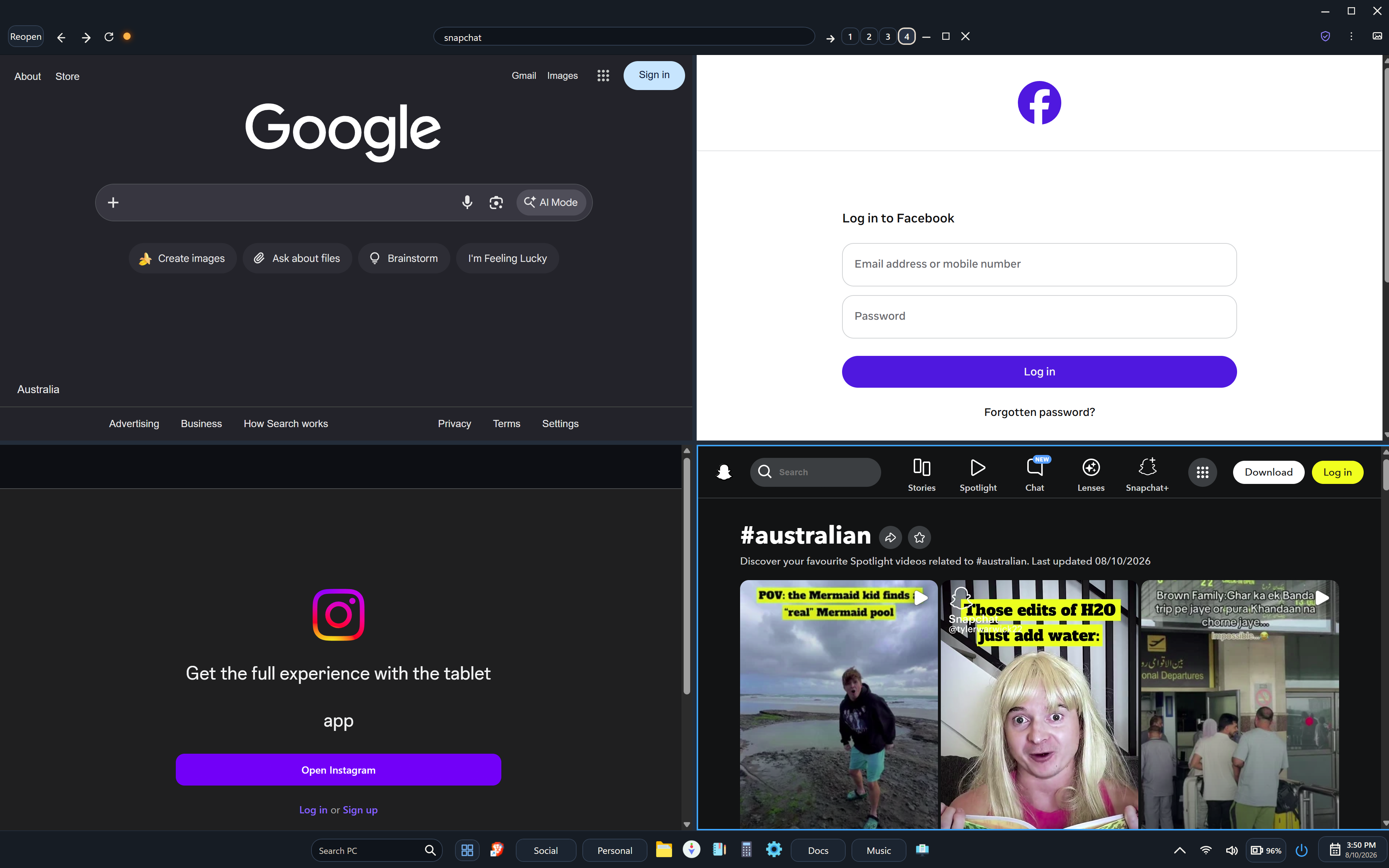Screen dimensions: 1389x868
Task: Click the go arrow beside address bar
Action: point(830,38)
